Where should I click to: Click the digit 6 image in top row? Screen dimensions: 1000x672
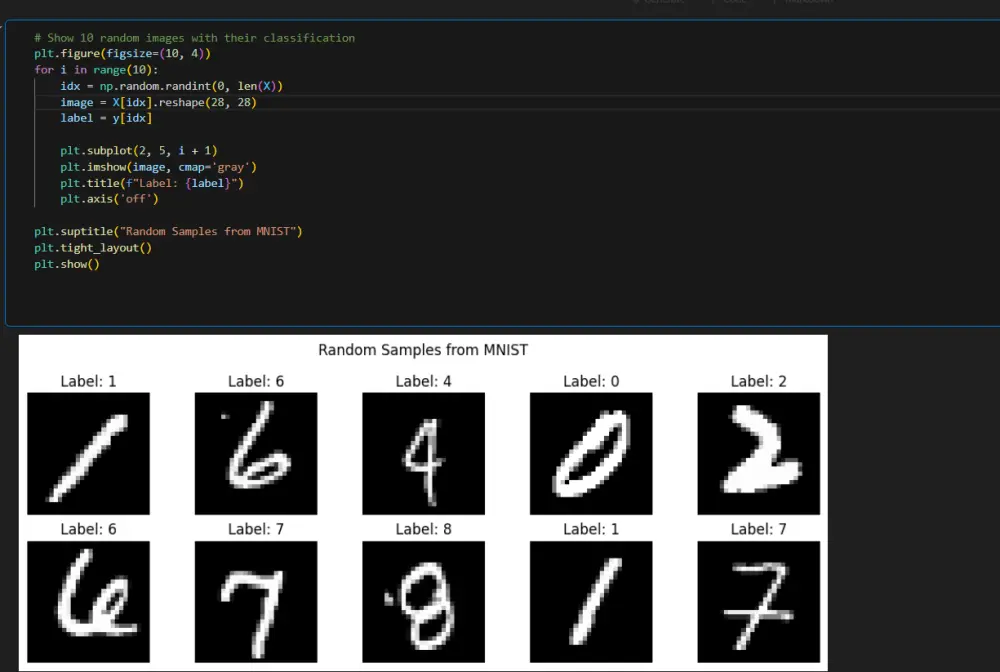pyautogui.click(x=256, y=453)
